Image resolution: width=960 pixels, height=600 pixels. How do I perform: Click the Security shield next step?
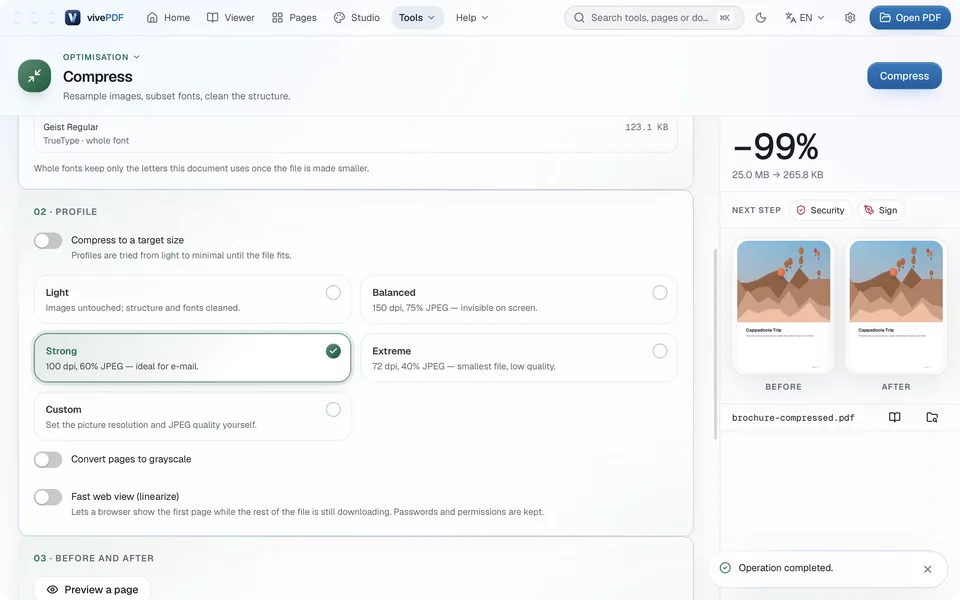coord(820,210)
